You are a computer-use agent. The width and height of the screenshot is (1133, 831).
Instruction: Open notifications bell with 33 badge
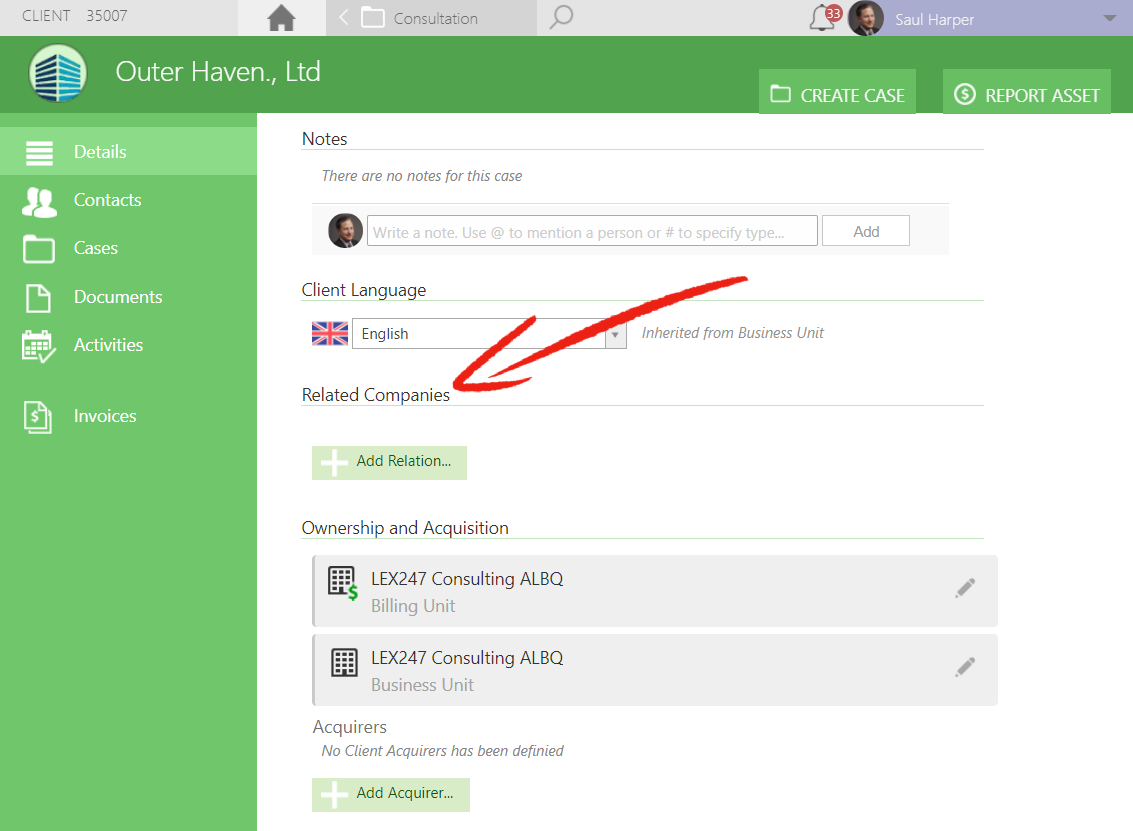[824, 17]
